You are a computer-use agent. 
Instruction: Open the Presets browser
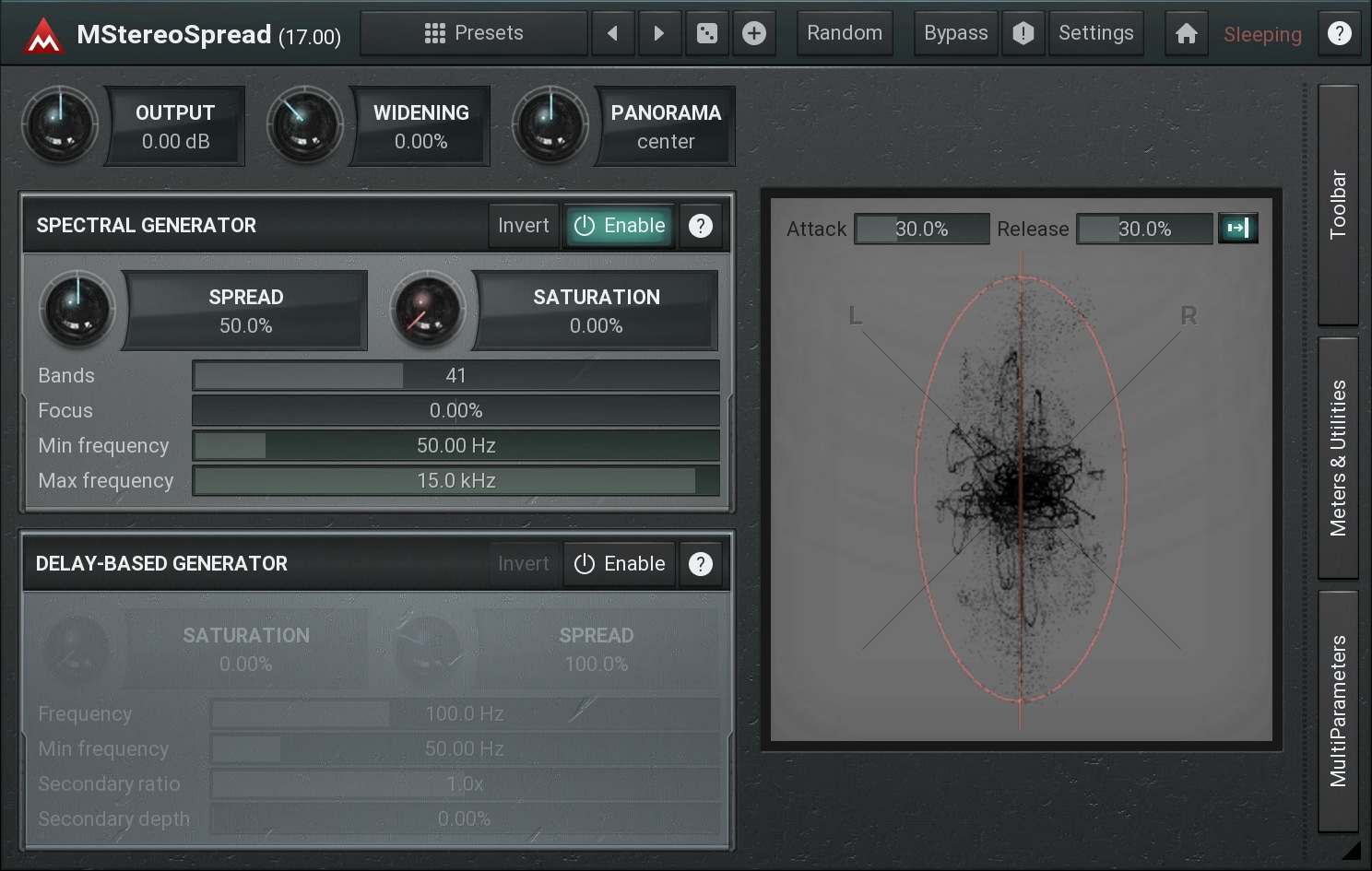tap(474, 34)
